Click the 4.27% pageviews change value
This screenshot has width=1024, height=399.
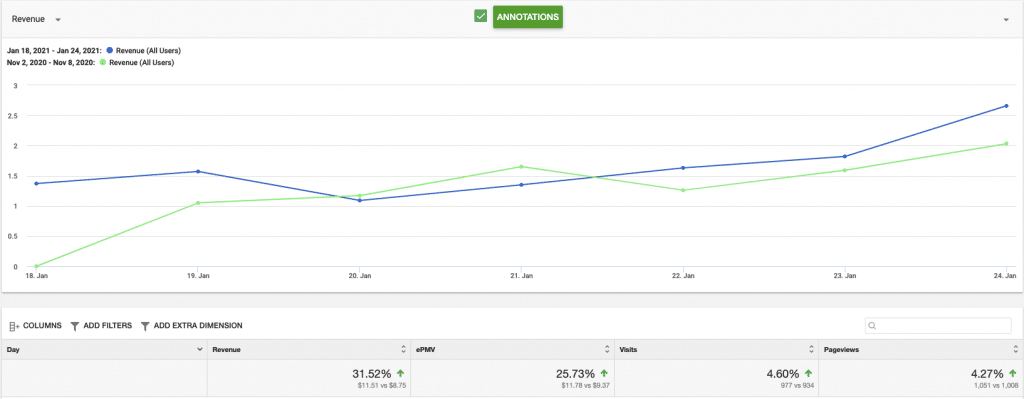(987, 374)
